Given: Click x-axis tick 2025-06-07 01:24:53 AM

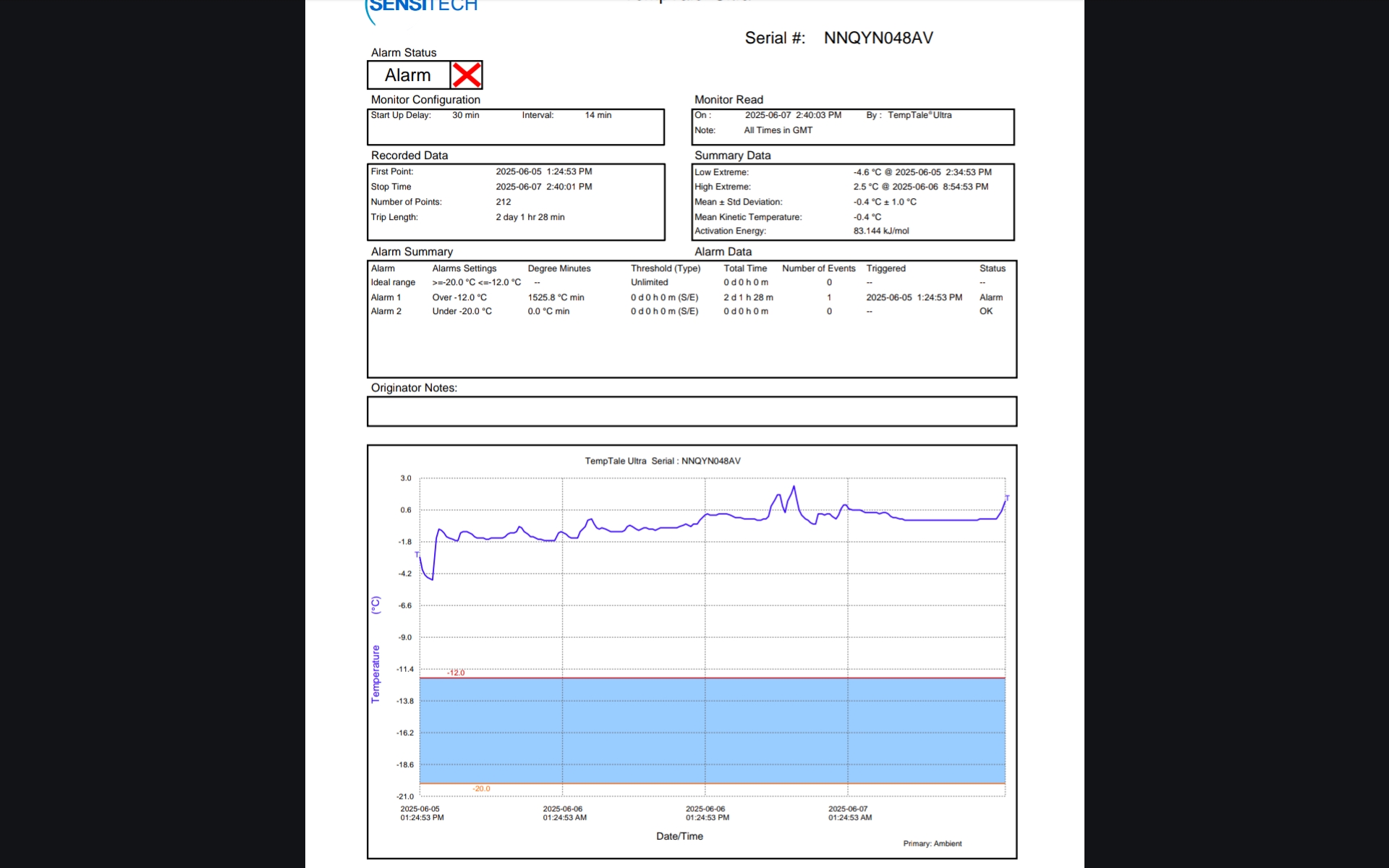Looking at the screenshot, I should tap(850, 813).
